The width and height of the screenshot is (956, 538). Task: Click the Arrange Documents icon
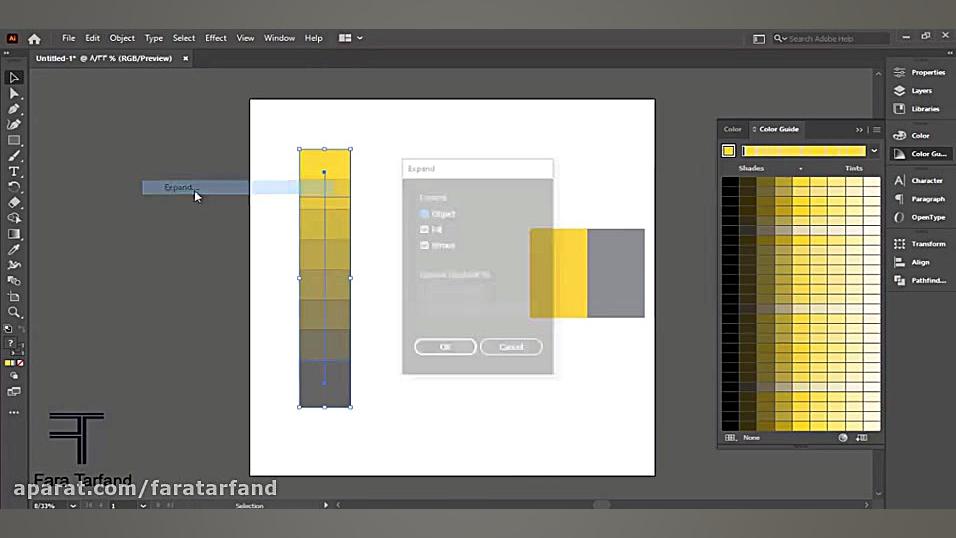[345, 38]
